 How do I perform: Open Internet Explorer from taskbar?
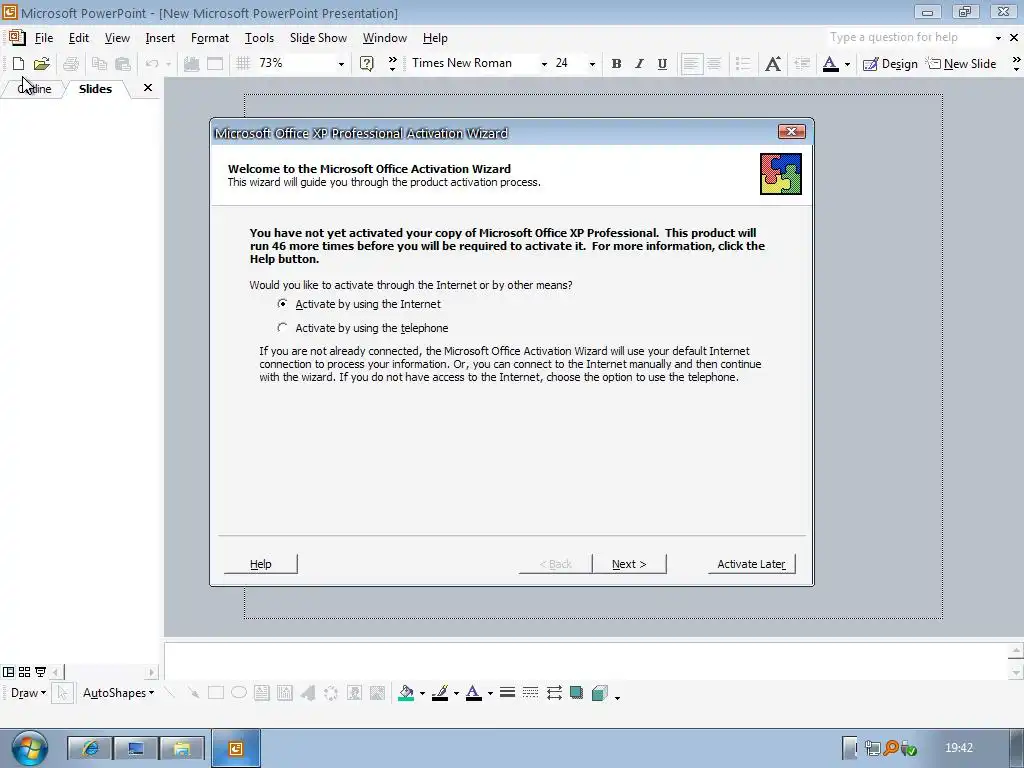[x=90, y=748]
